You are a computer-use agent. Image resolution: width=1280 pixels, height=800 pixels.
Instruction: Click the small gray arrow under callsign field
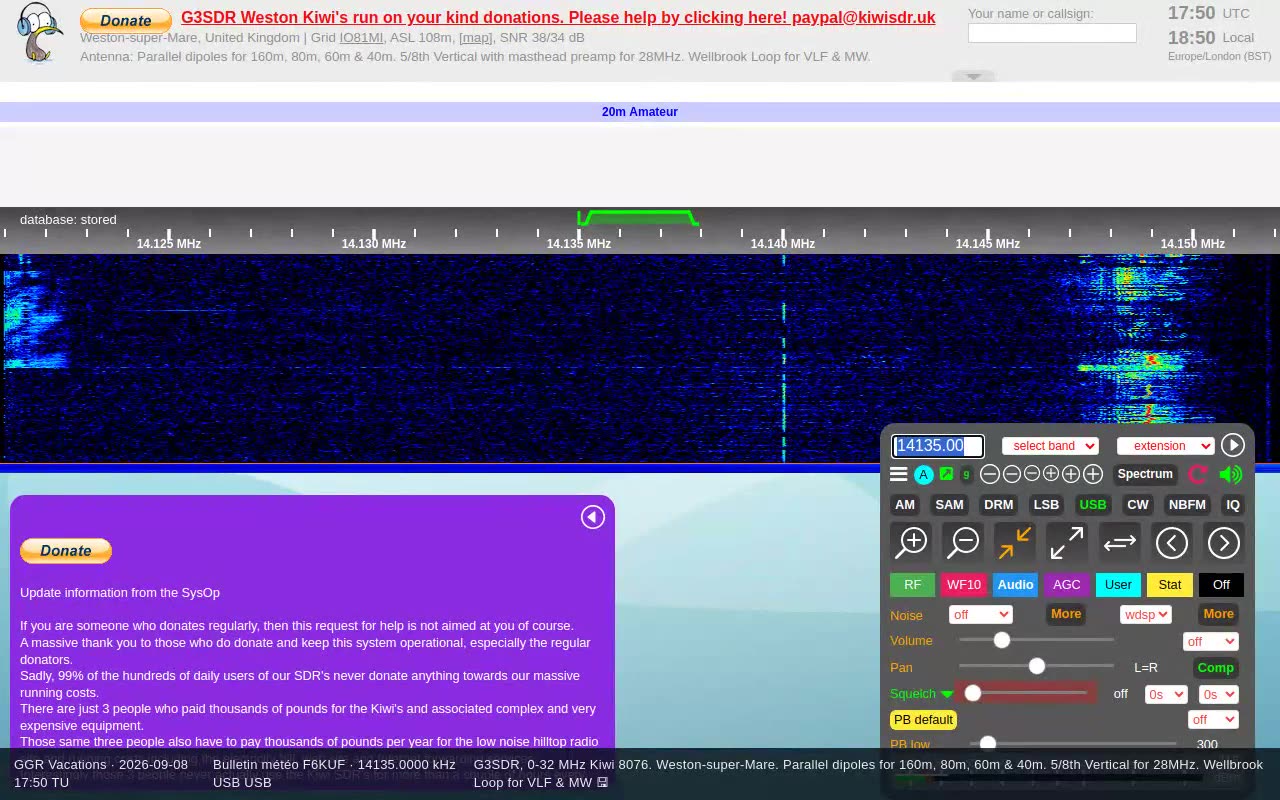tap(974, 76)
